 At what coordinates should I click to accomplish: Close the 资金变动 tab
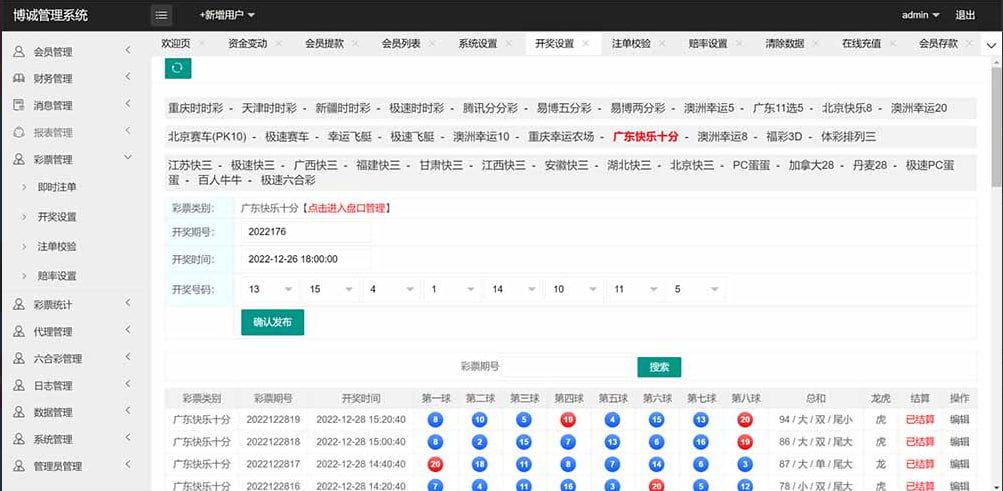278,43
